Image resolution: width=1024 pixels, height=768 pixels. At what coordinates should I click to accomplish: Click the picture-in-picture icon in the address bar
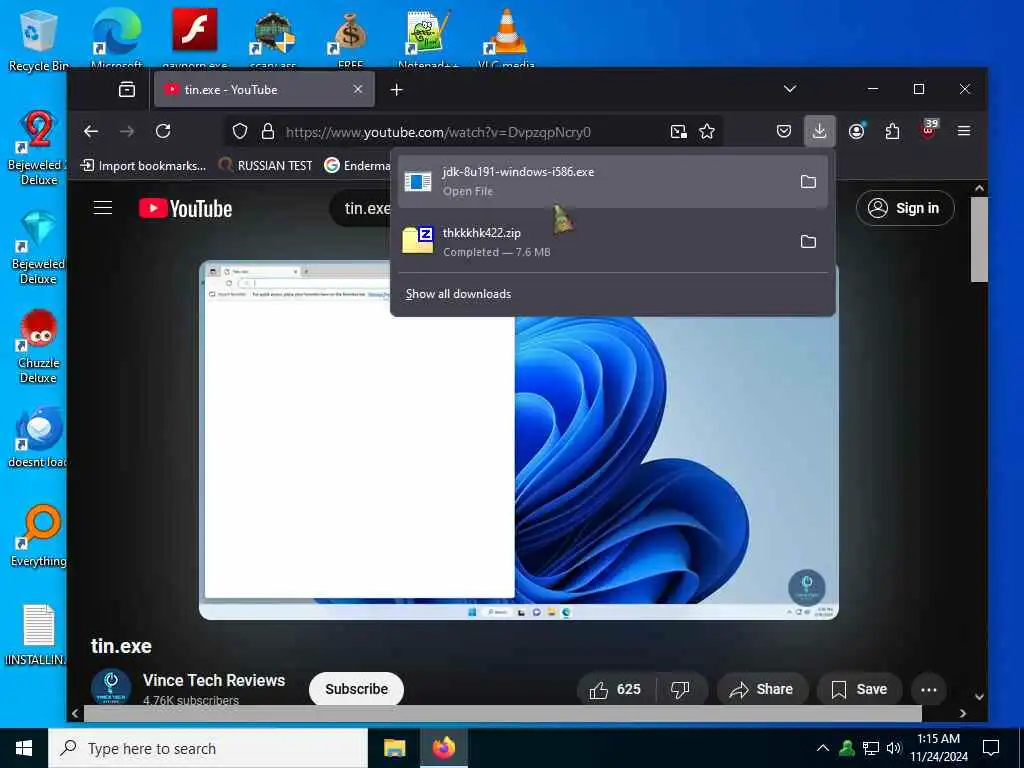tap(679, 131)
